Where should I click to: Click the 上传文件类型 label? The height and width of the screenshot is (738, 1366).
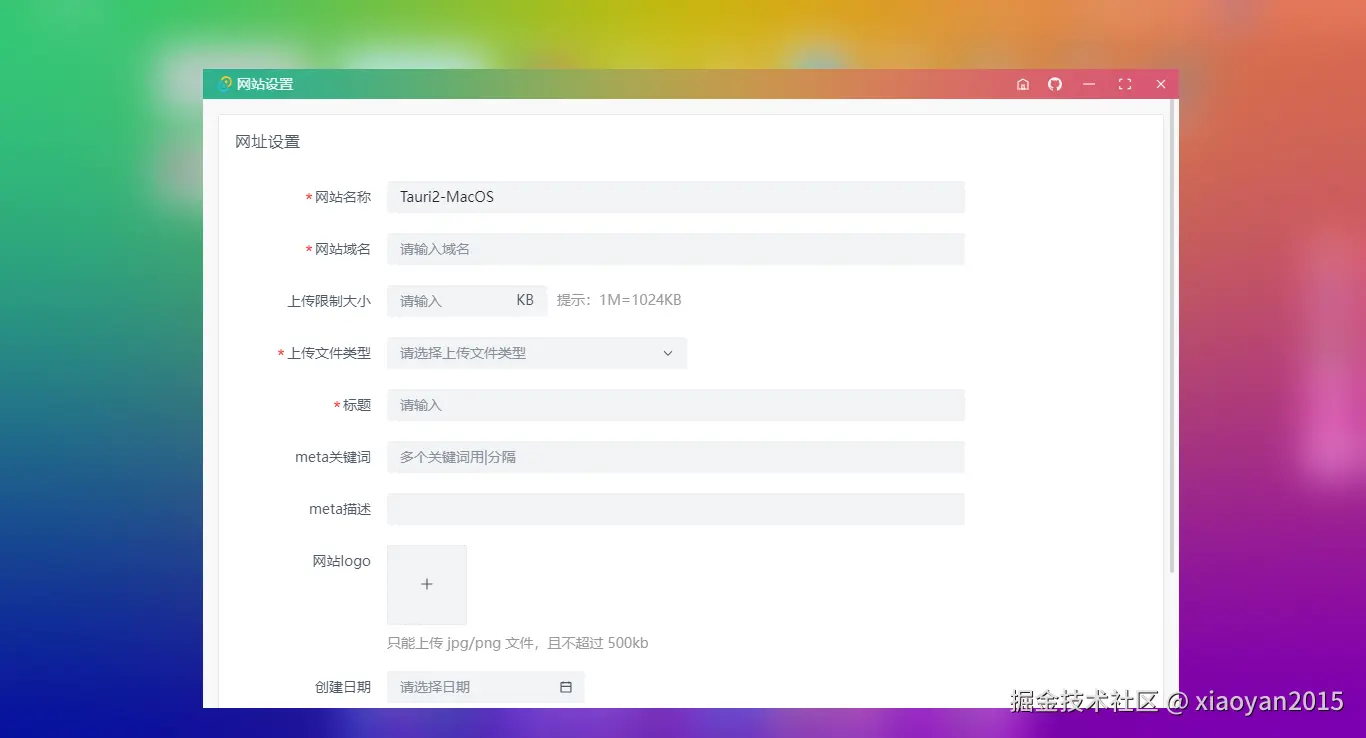(x=329, y=353)
